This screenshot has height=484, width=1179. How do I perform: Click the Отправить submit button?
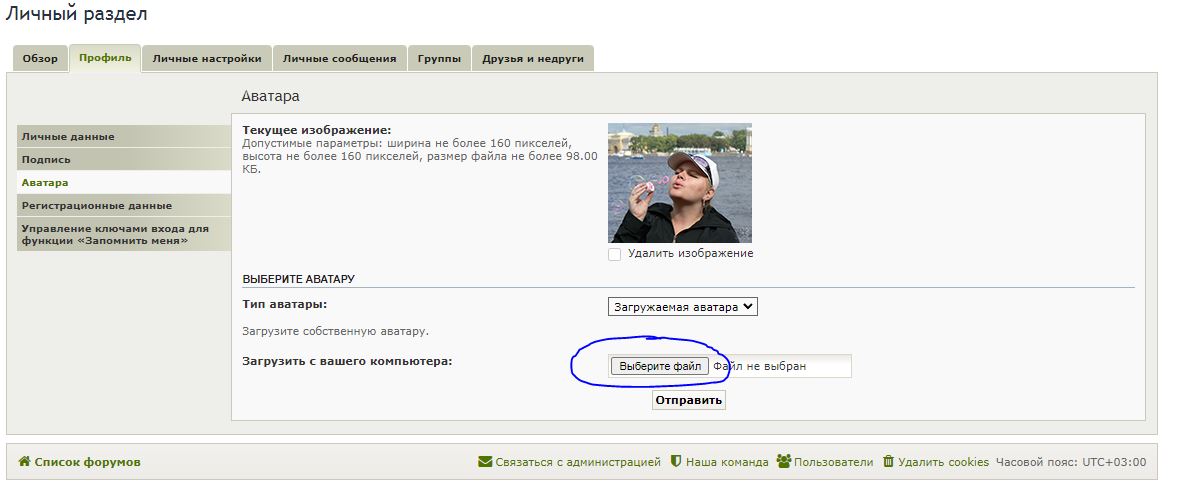(688, 400)
